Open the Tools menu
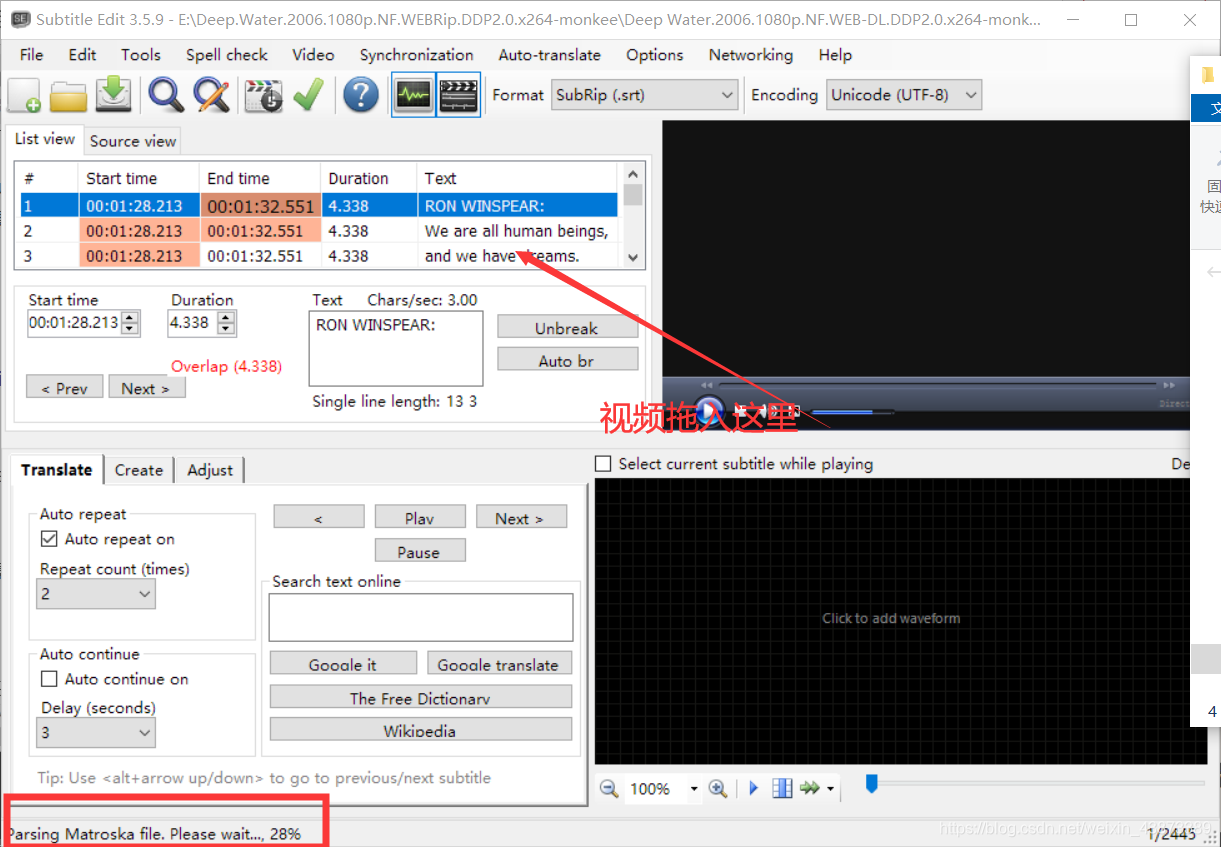The width and height of the screenshot is (1221, 847). [141, 55]
